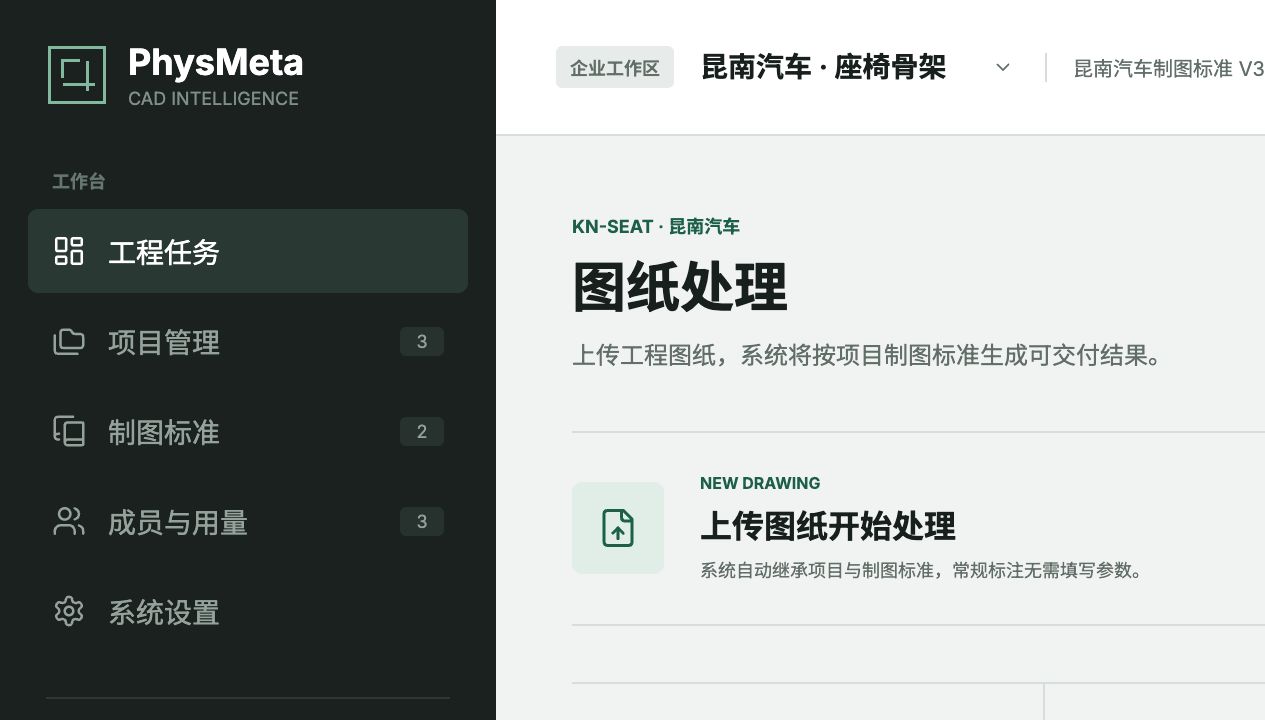Click the text 系统自动继承项目与制图标准，常规标注无需填写参数。
Image resolution: width=1265 pixels, height=720 pixels.
pyautogui.click(x=922, y=571)
